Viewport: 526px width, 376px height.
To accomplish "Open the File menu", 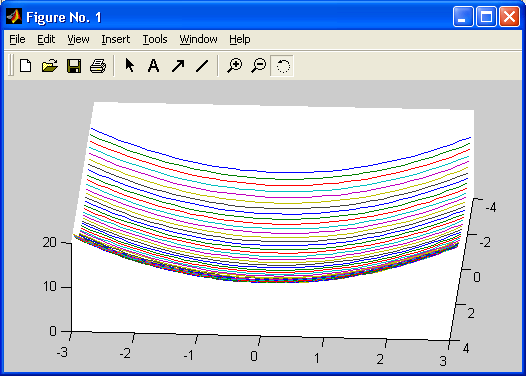I will pyautogui.click(x=17, y=40).
